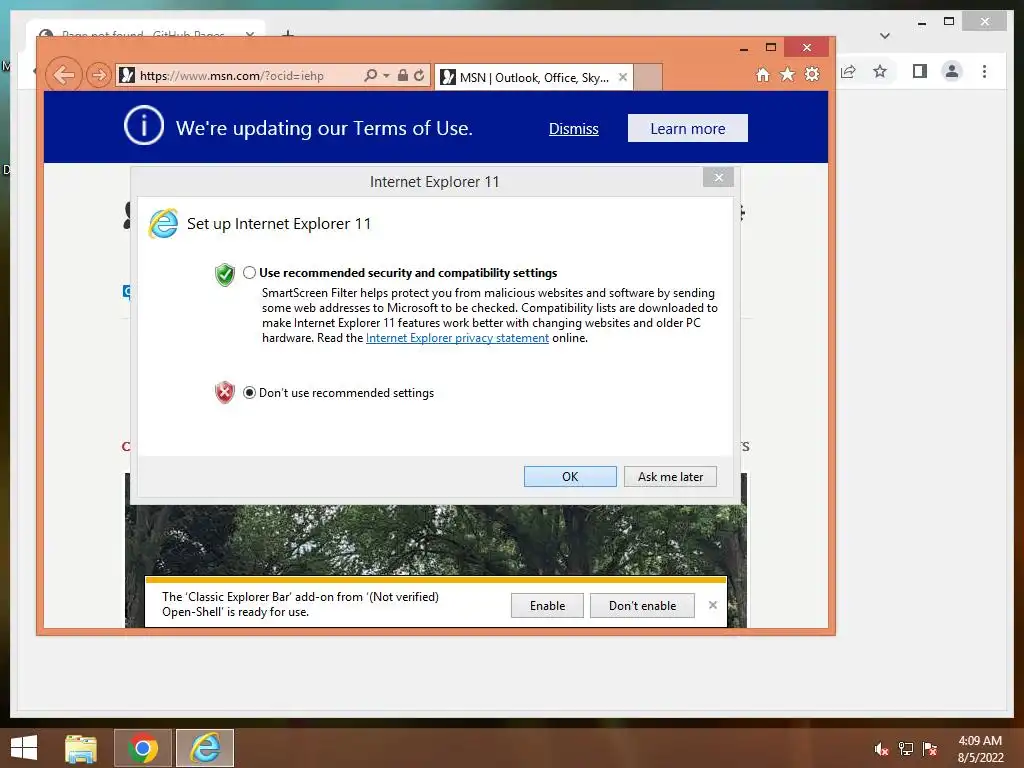Viewport: 1024px width, 768px height.
Task: Open Chrome profile avatar
Action: pos(952,71)
